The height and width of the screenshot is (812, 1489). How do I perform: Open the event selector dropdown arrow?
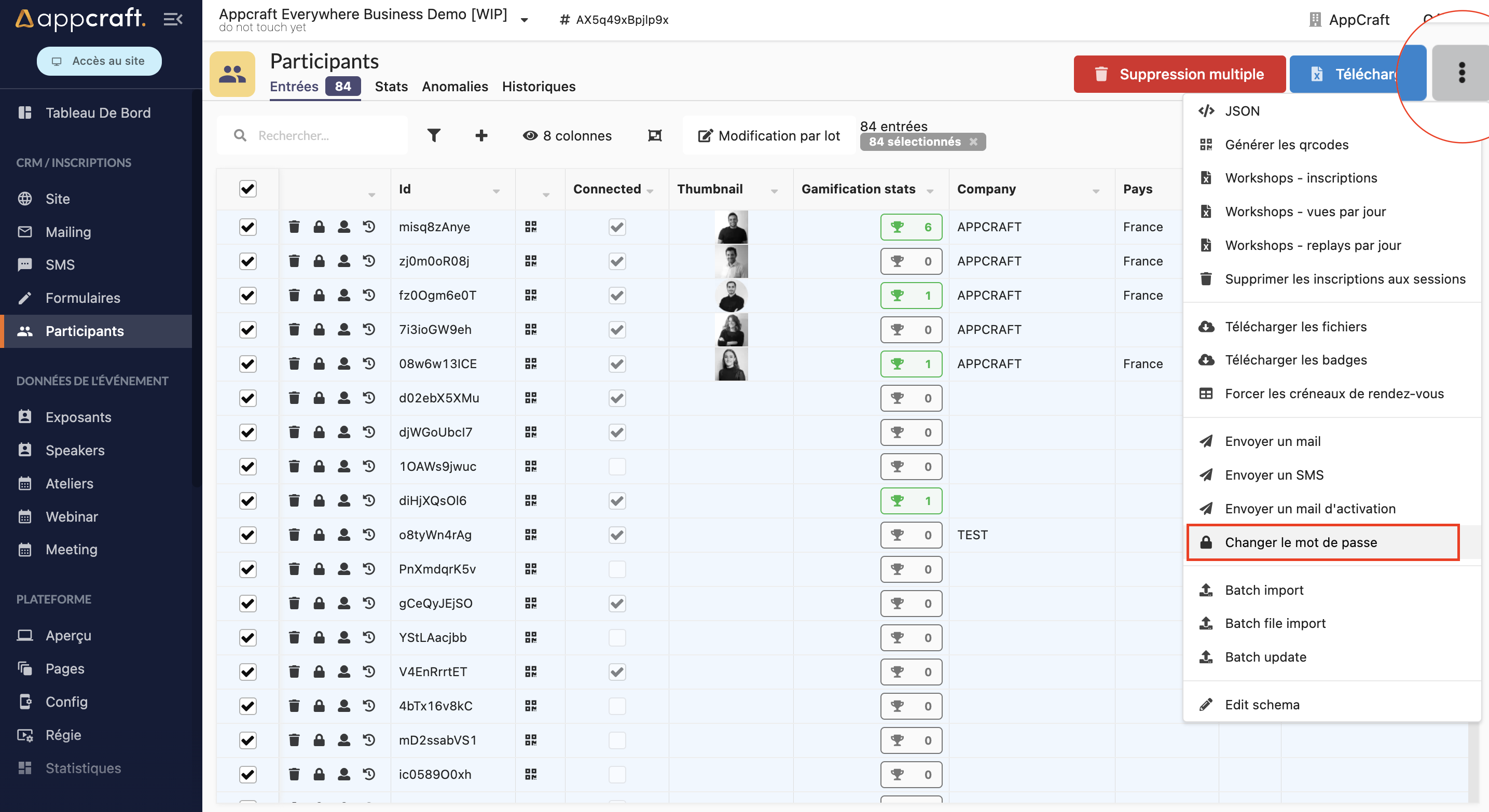click(525, 20)
